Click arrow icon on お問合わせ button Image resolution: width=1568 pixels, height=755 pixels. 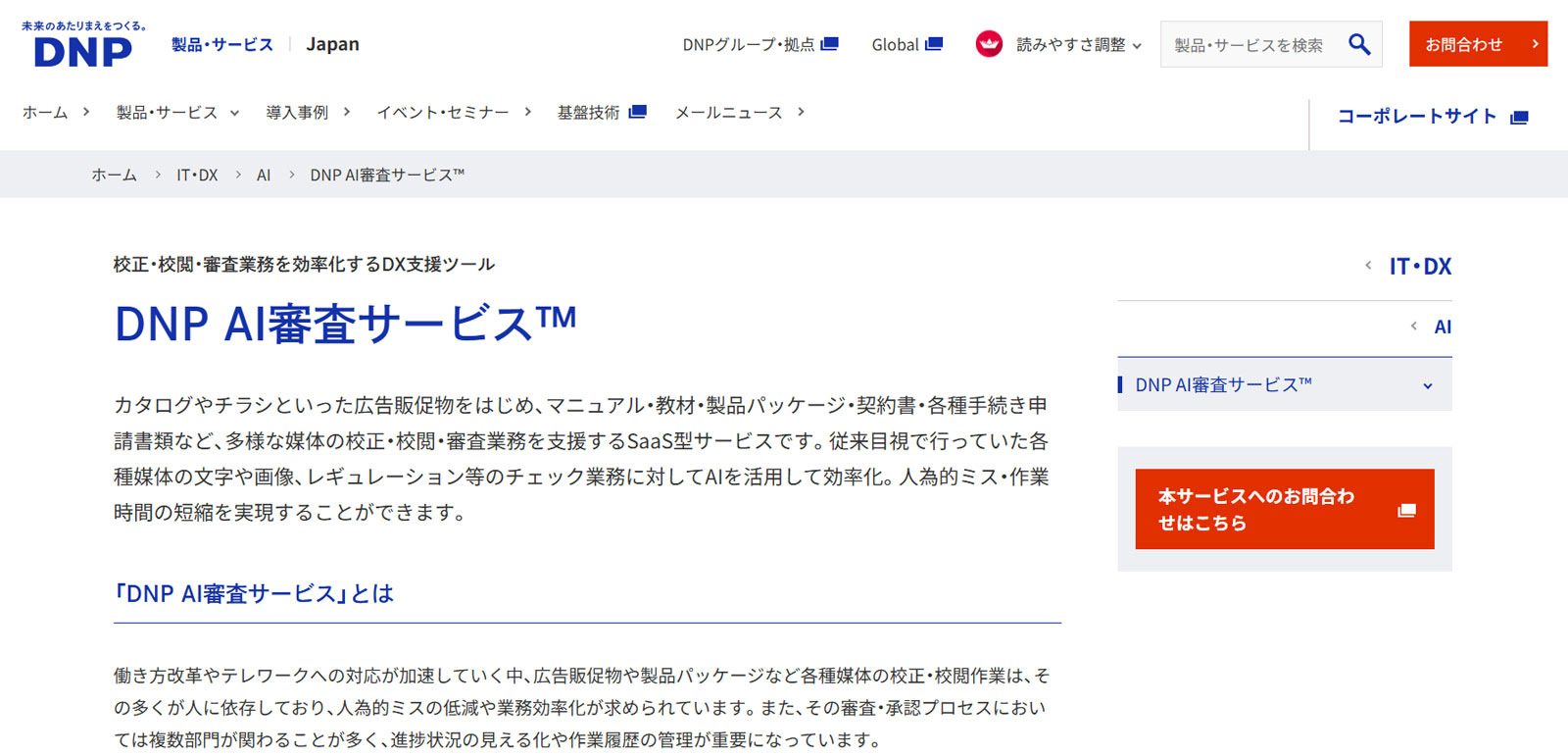1535,44
